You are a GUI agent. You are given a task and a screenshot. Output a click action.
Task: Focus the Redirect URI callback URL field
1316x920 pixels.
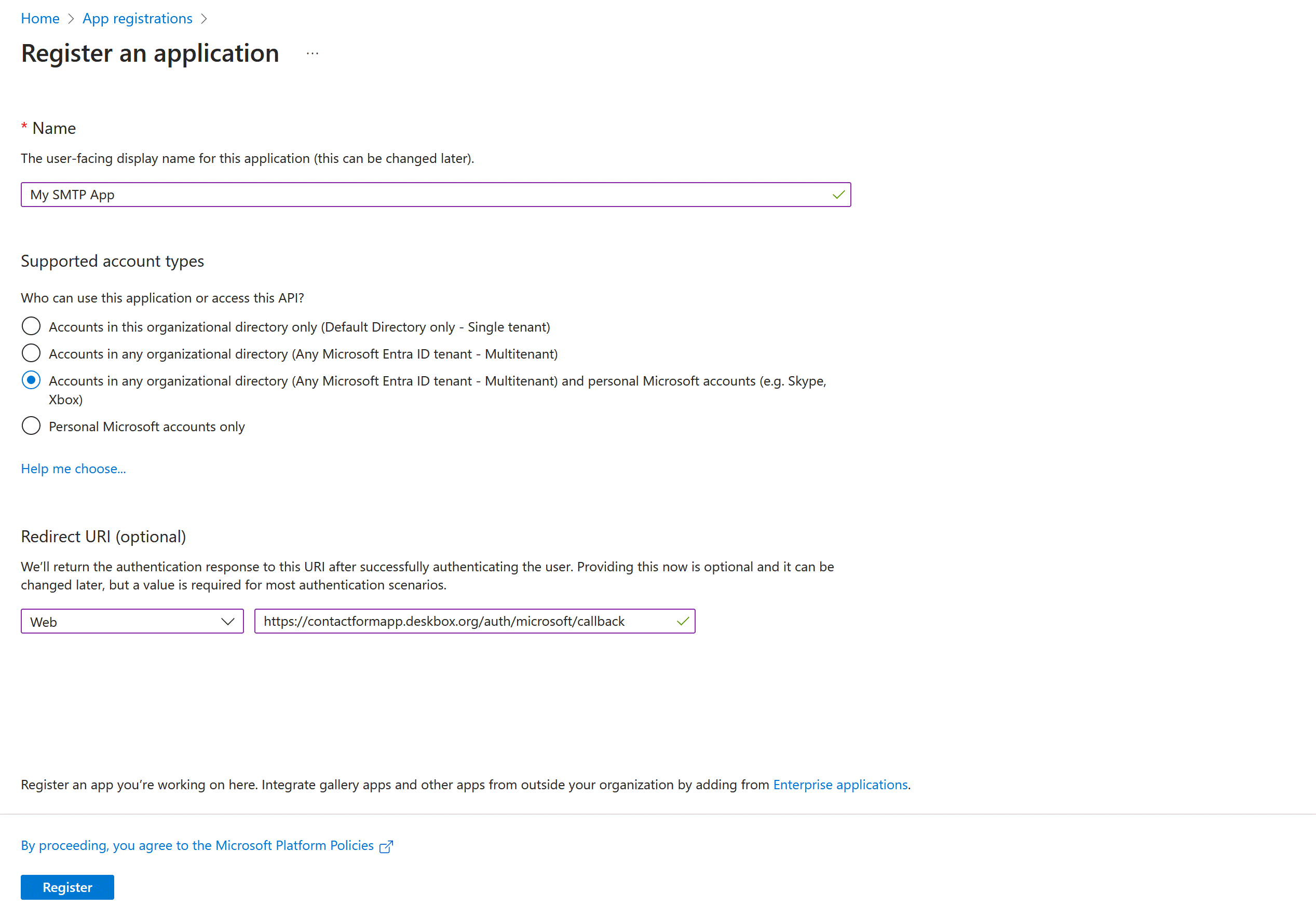474,622
